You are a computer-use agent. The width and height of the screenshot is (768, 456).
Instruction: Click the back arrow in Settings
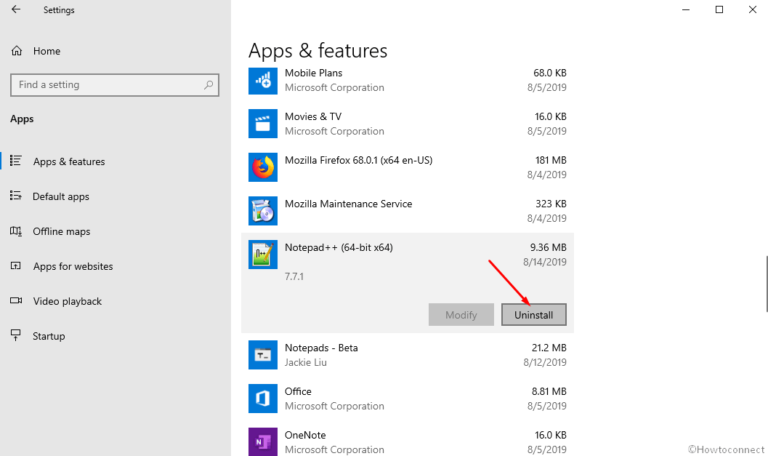click(16, 9)
